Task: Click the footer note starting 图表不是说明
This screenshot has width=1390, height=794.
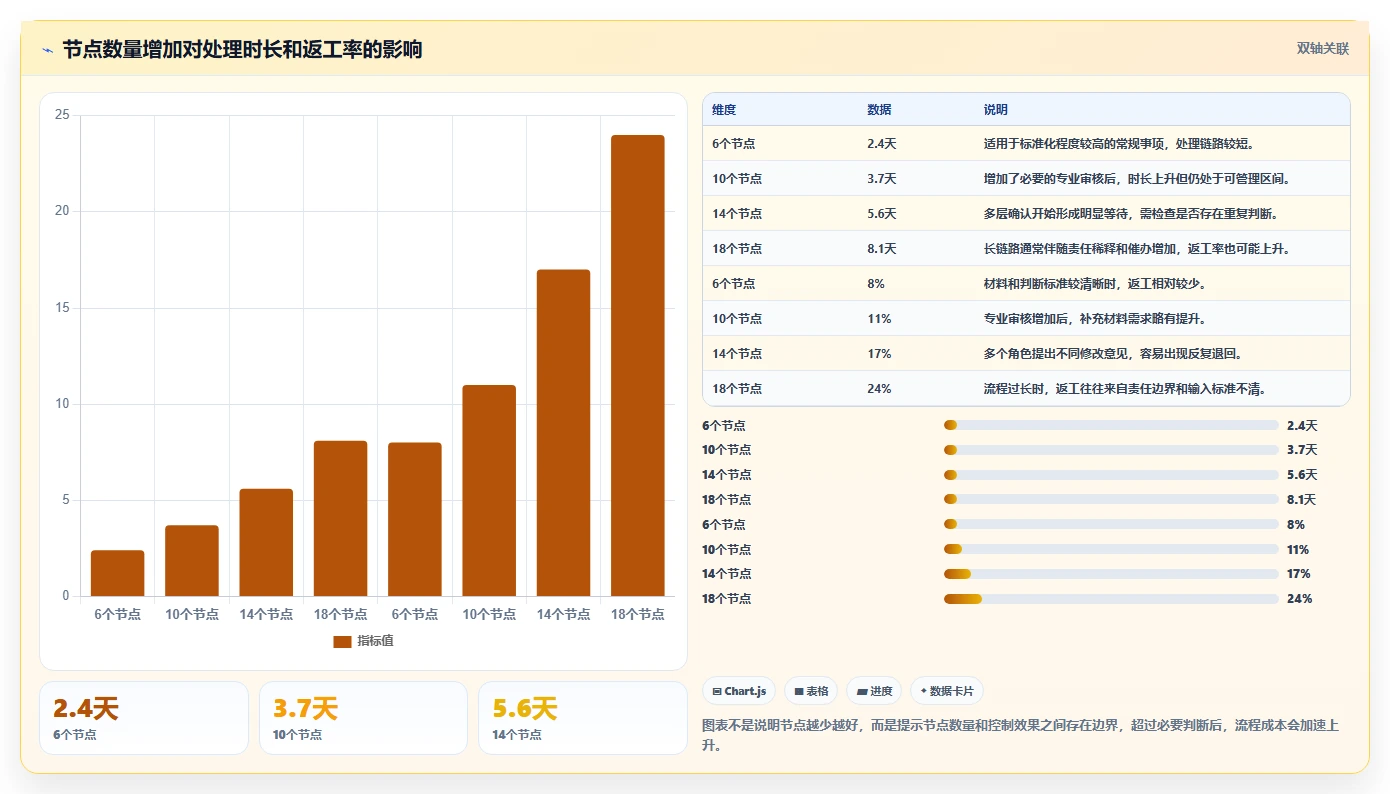Action: 1021,735
